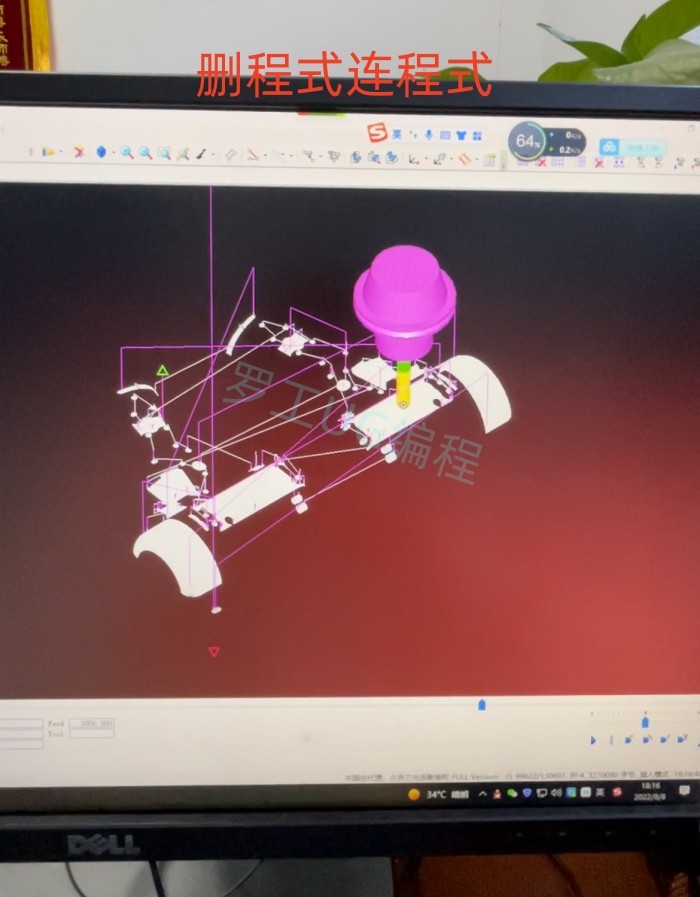
Task: Click the zoom out magnifier icon
Action: click(x=145, y=153)
